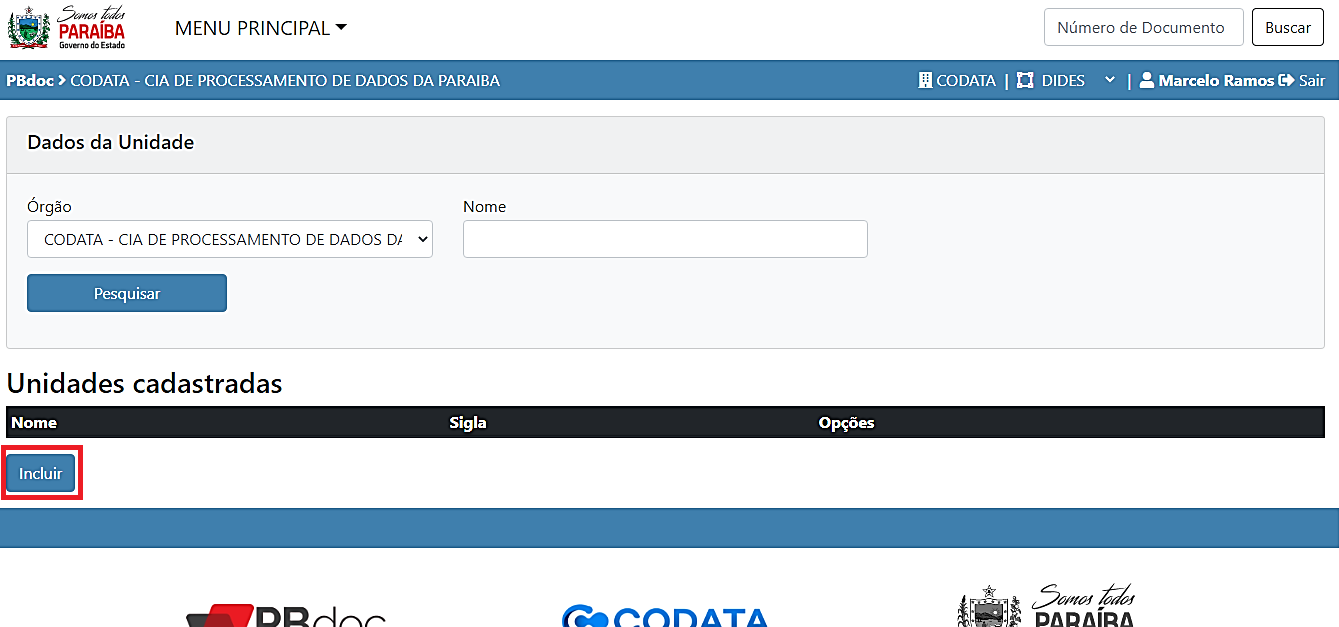Click the sign-out icon next to Sair
1339x627 pixels.
(x=1287, y=80)
